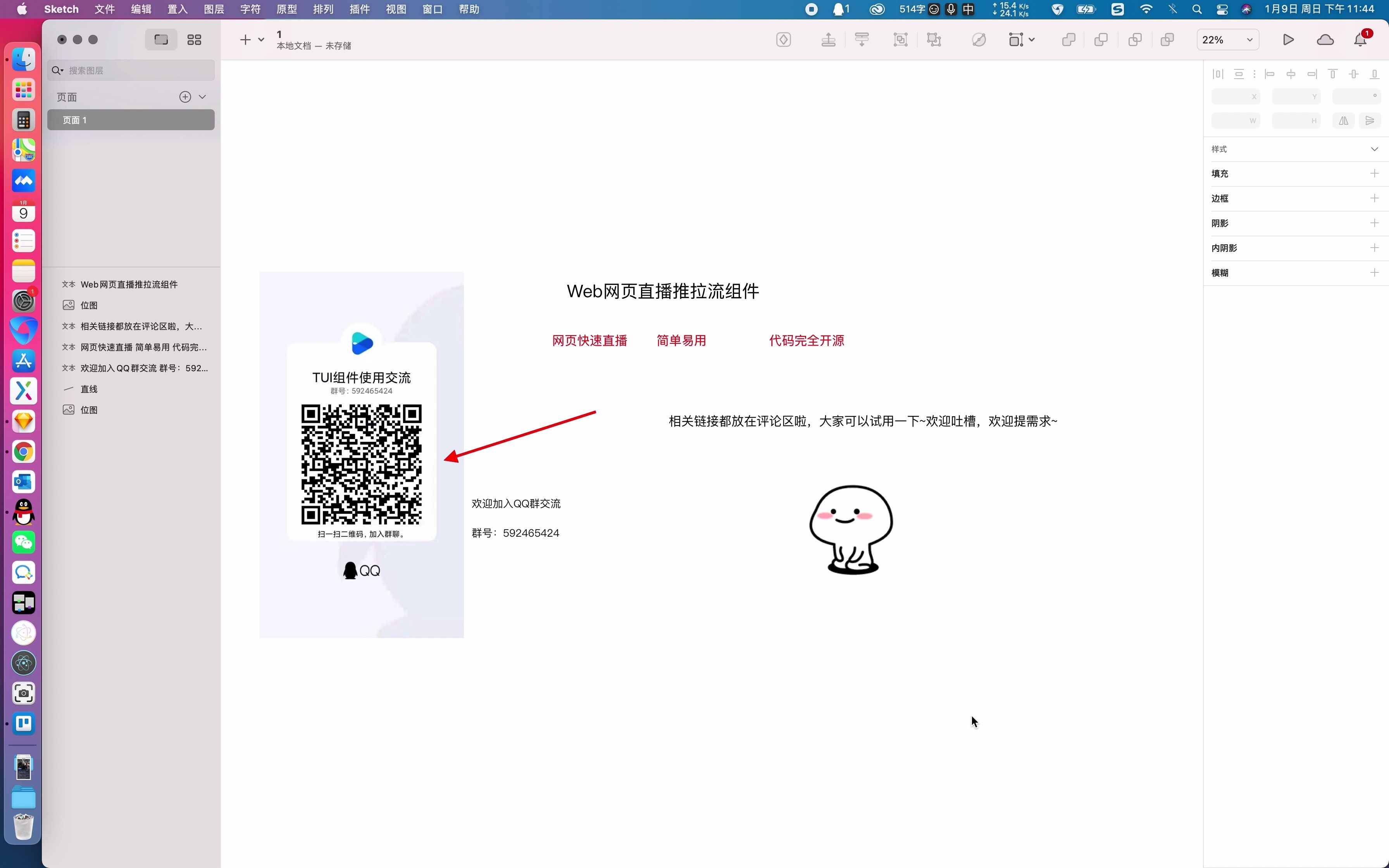Select the 直线 line layer
Viewport: 1389px width, 868px height.
(x=131, y=389)
